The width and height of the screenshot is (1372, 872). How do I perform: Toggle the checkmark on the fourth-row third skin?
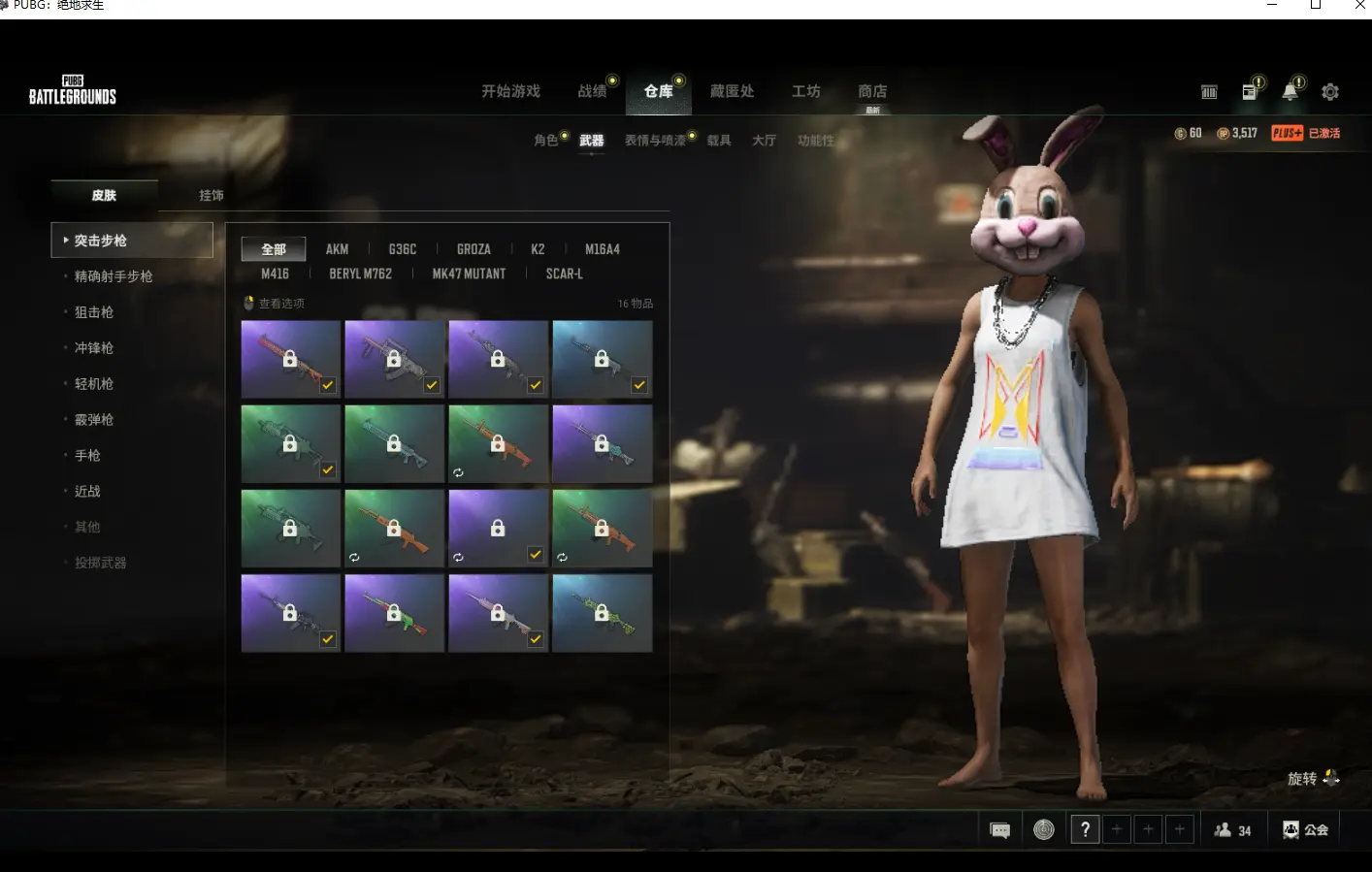click(x=536, y=639)
